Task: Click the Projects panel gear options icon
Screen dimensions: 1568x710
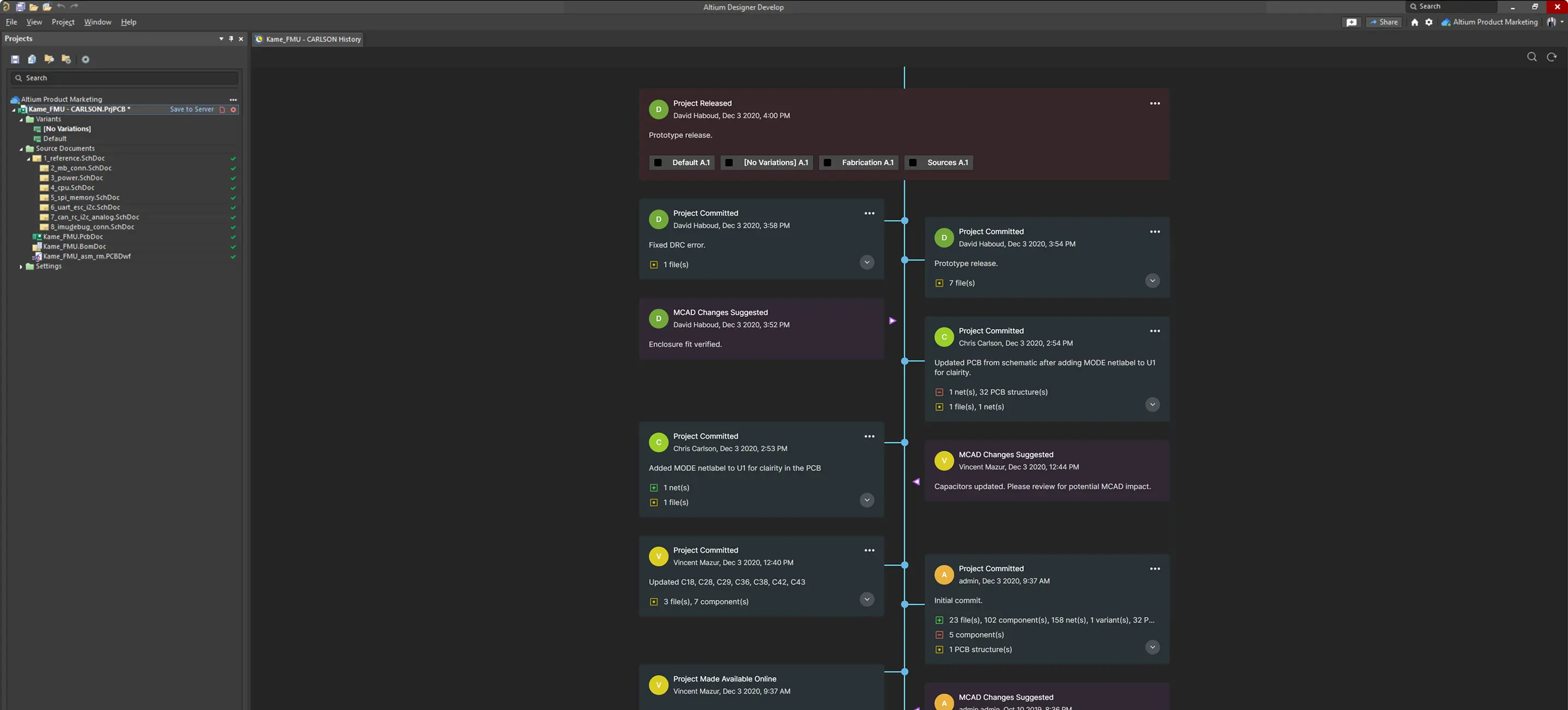Action: point(85,59)
